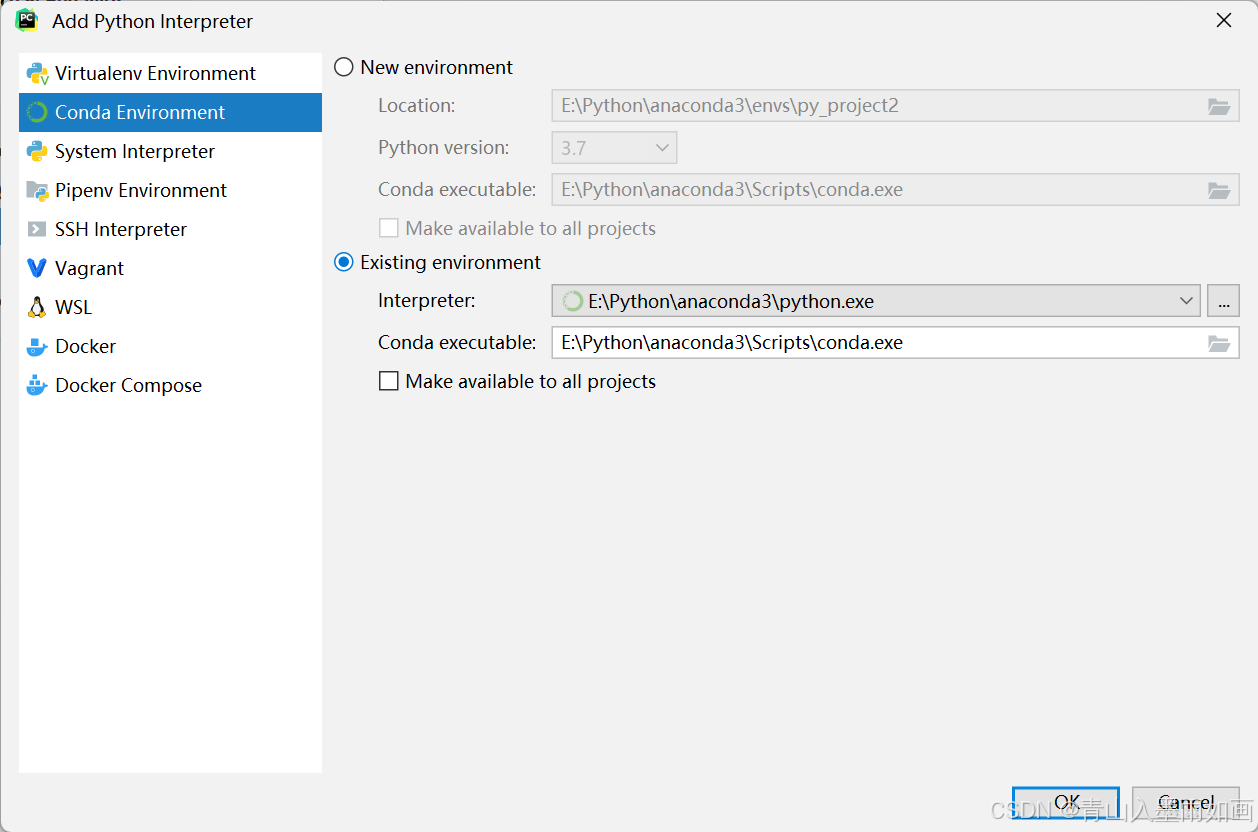Select Vagrant from the sidebar list
The image size is (1258, 832).
pos(170,269)
